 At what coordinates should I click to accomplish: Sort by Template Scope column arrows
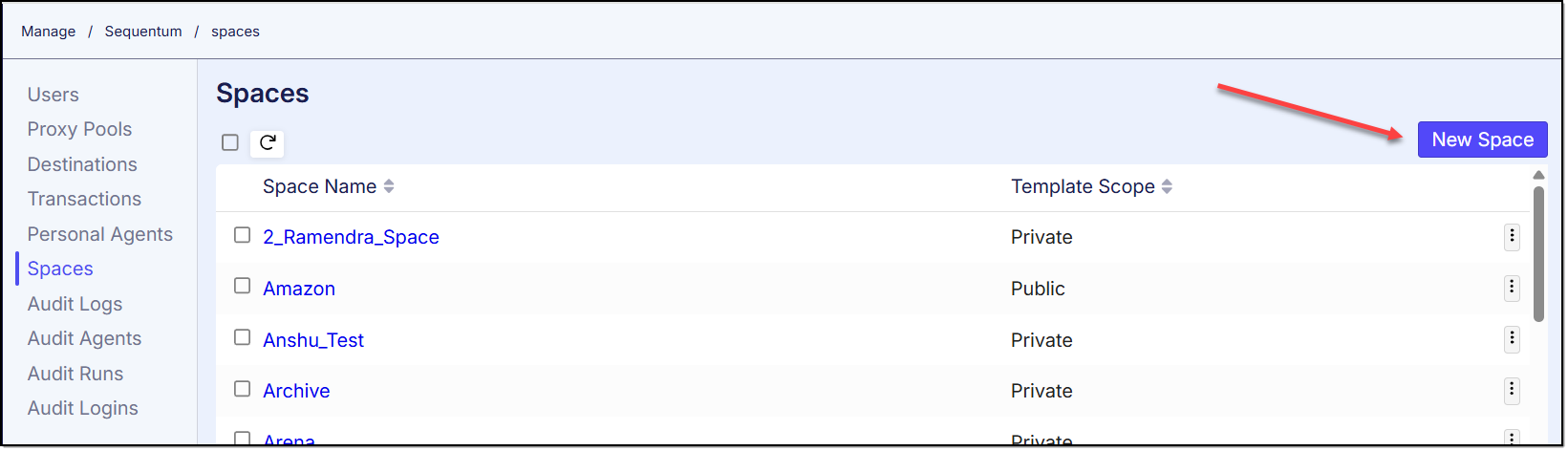(x=1167, y=187)
